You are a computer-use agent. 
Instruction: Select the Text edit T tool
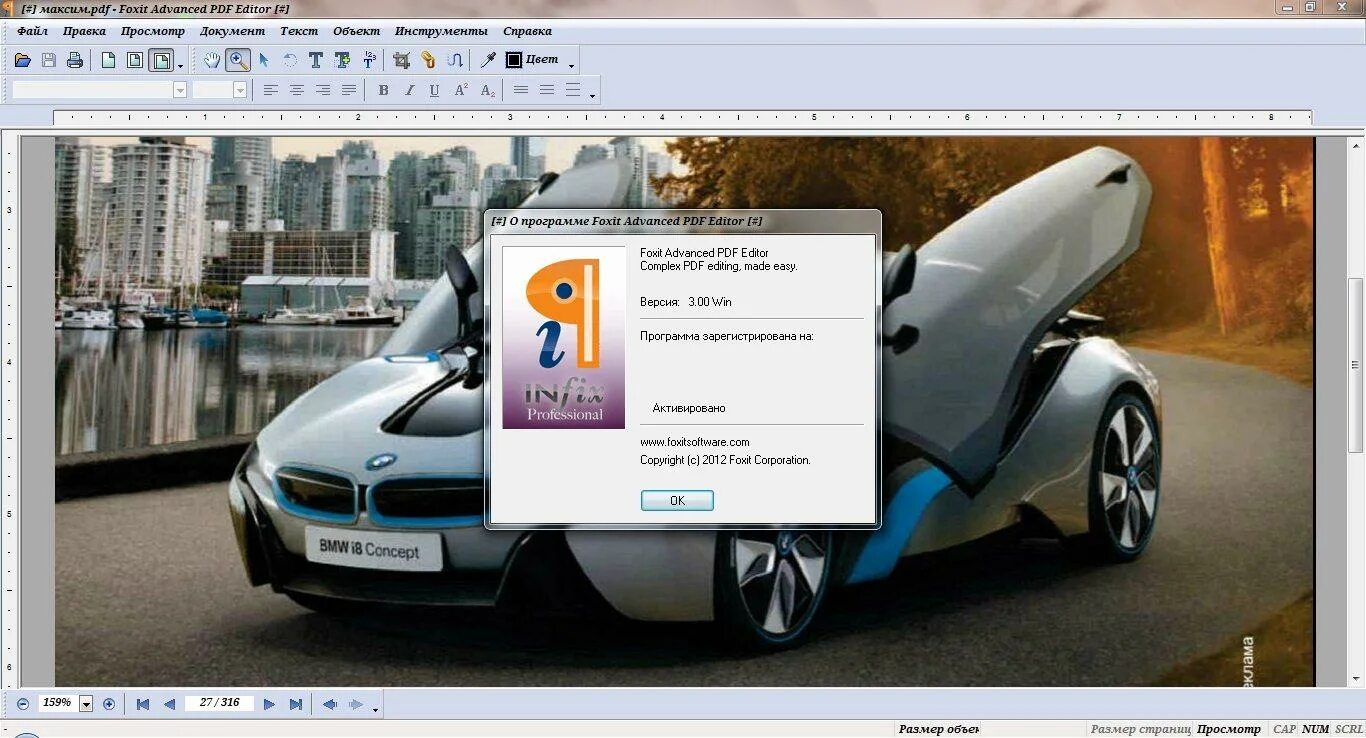coord(315,60)
